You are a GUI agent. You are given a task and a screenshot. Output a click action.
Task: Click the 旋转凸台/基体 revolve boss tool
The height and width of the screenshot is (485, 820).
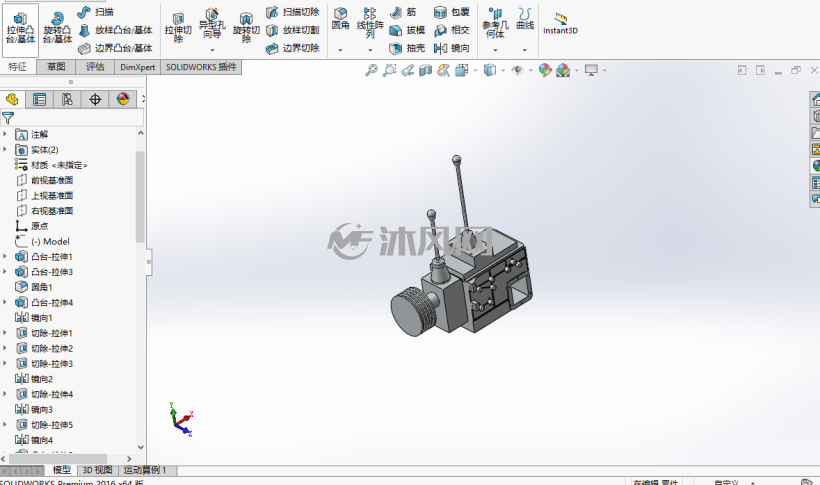[57, 30]
